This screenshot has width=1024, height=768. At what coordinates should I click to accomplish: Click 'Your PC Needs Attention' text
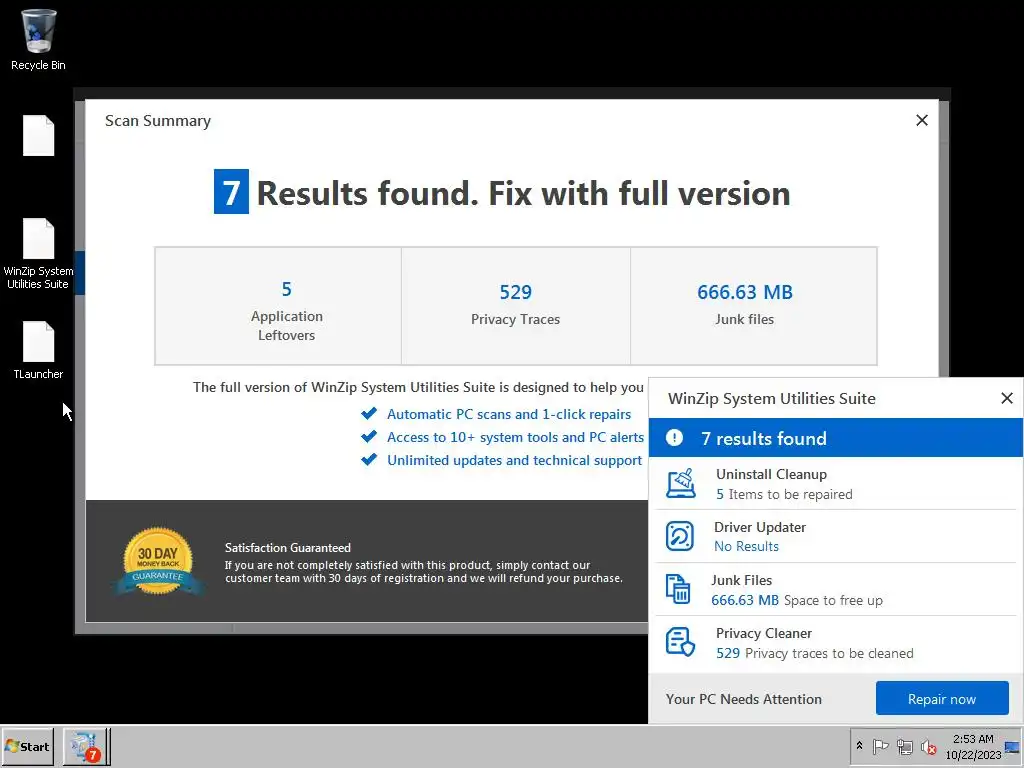point(743,699)
